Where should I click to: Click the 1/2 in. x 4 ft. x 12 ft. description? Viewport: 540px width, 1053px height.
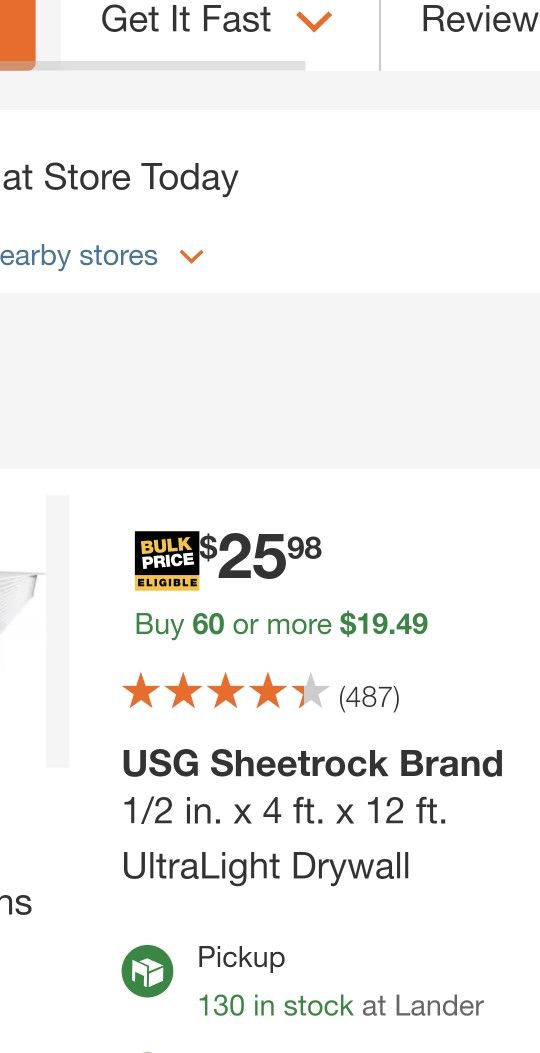tap(285, 813)
